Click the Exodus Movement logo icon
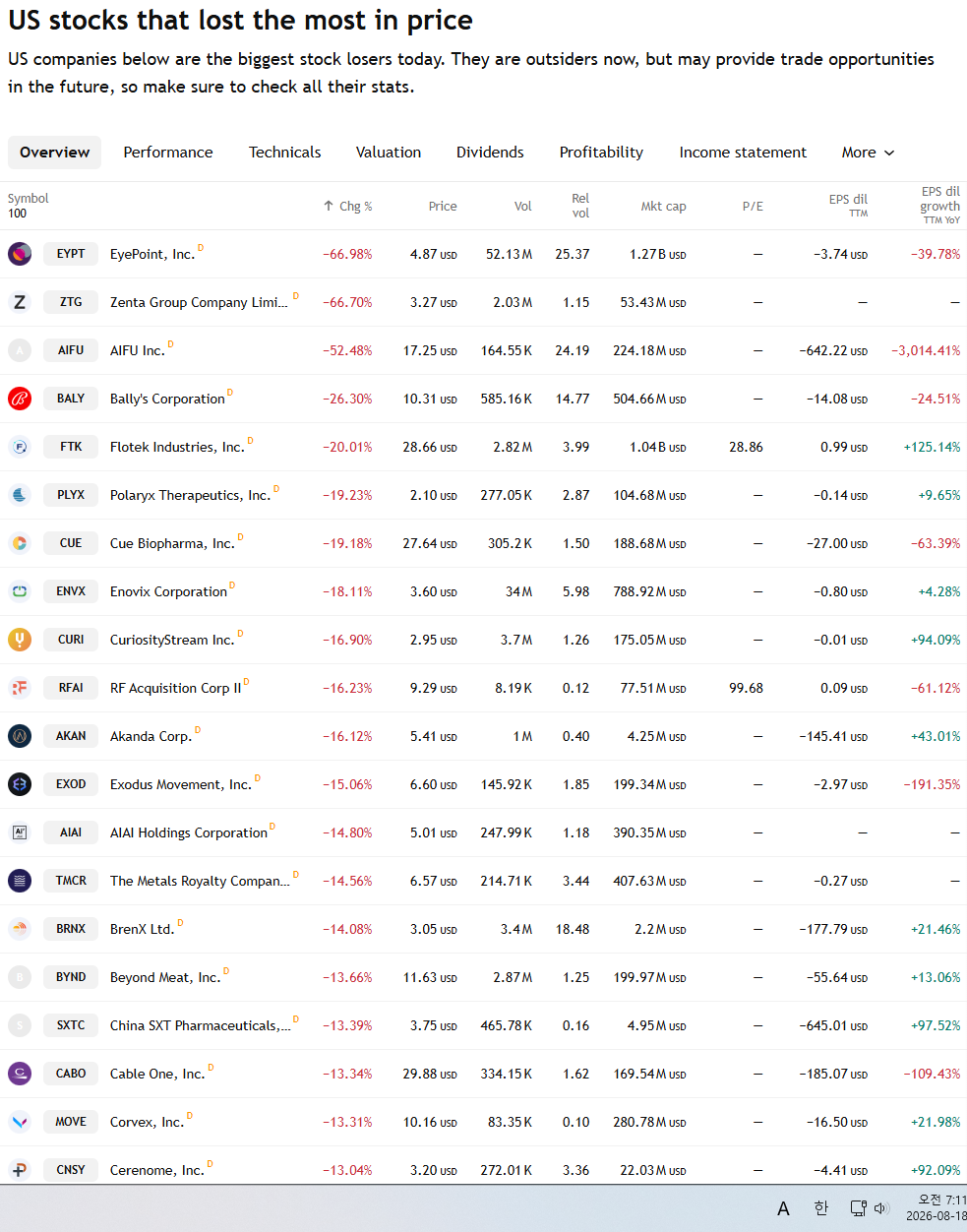 point(20,784)
